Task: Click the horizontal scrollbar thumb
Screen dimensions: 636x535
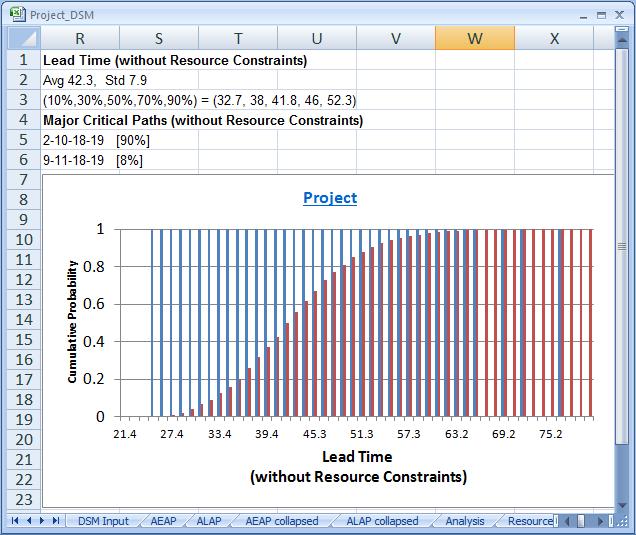Action: point(581,521)
